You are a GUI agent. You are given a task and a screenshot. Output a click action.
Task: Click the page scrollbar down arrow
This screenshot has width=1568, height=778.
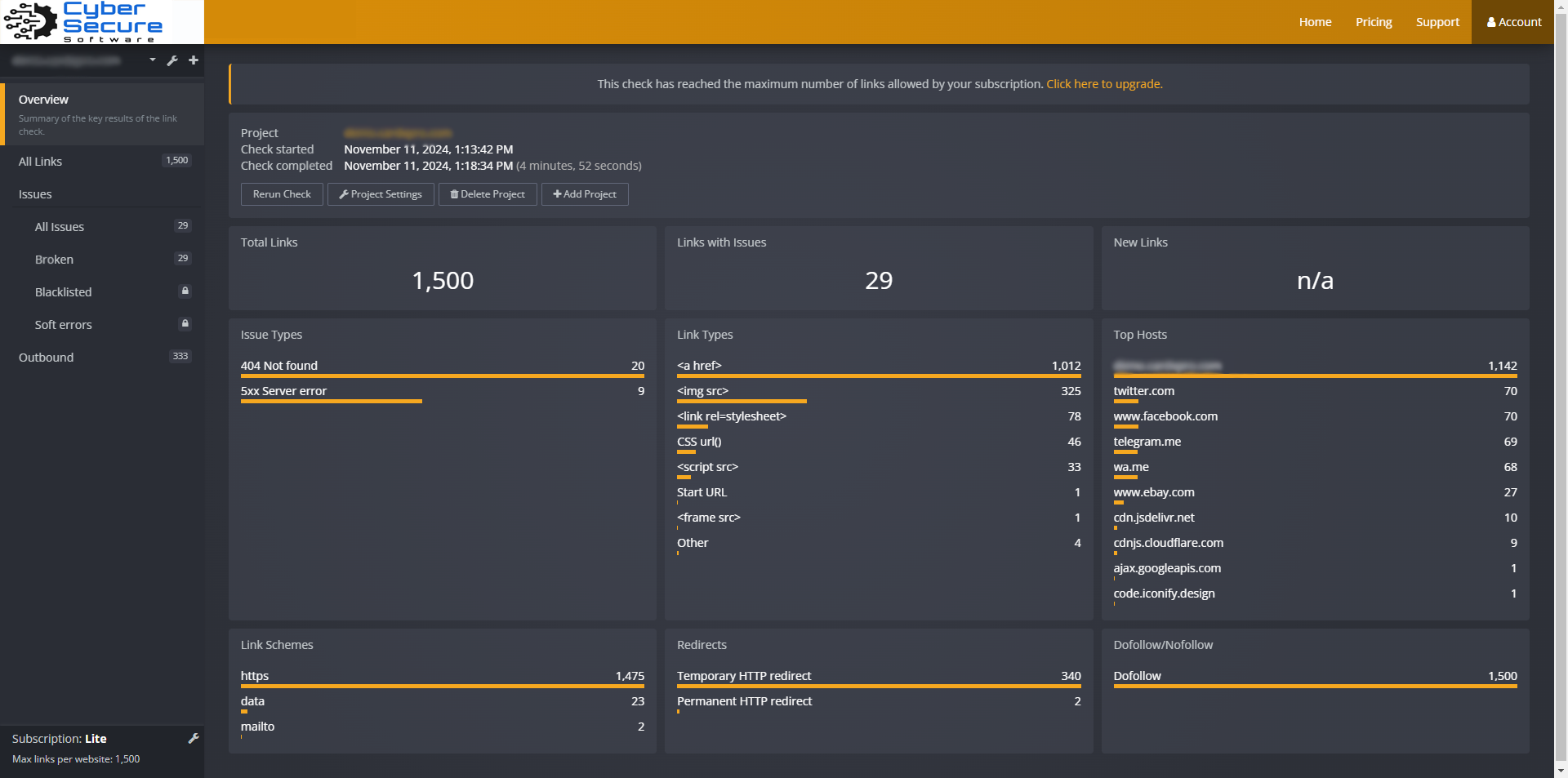point(1561,771)
